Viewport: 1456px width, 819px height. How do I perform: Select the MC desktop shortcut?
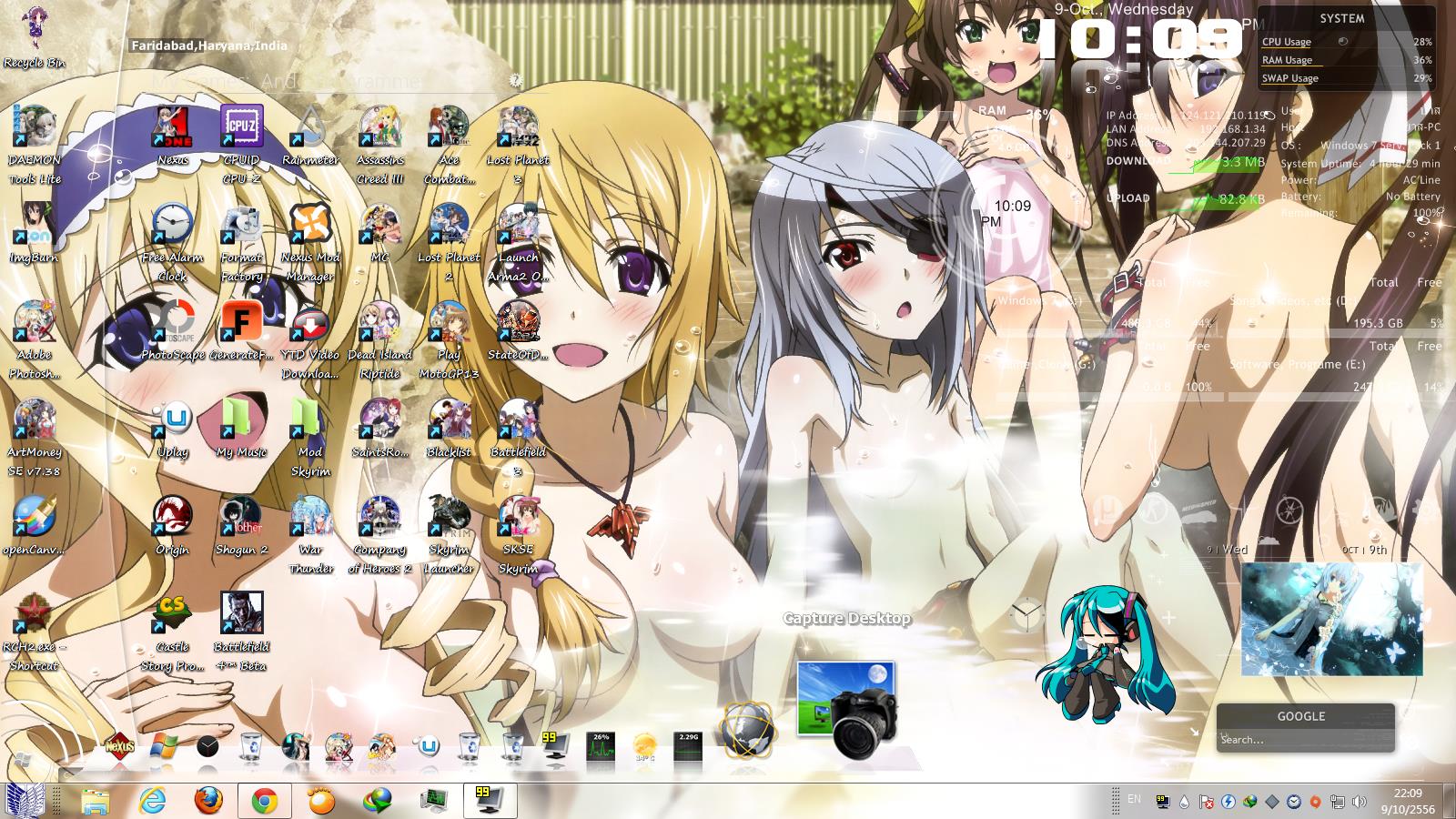point(379,233)
